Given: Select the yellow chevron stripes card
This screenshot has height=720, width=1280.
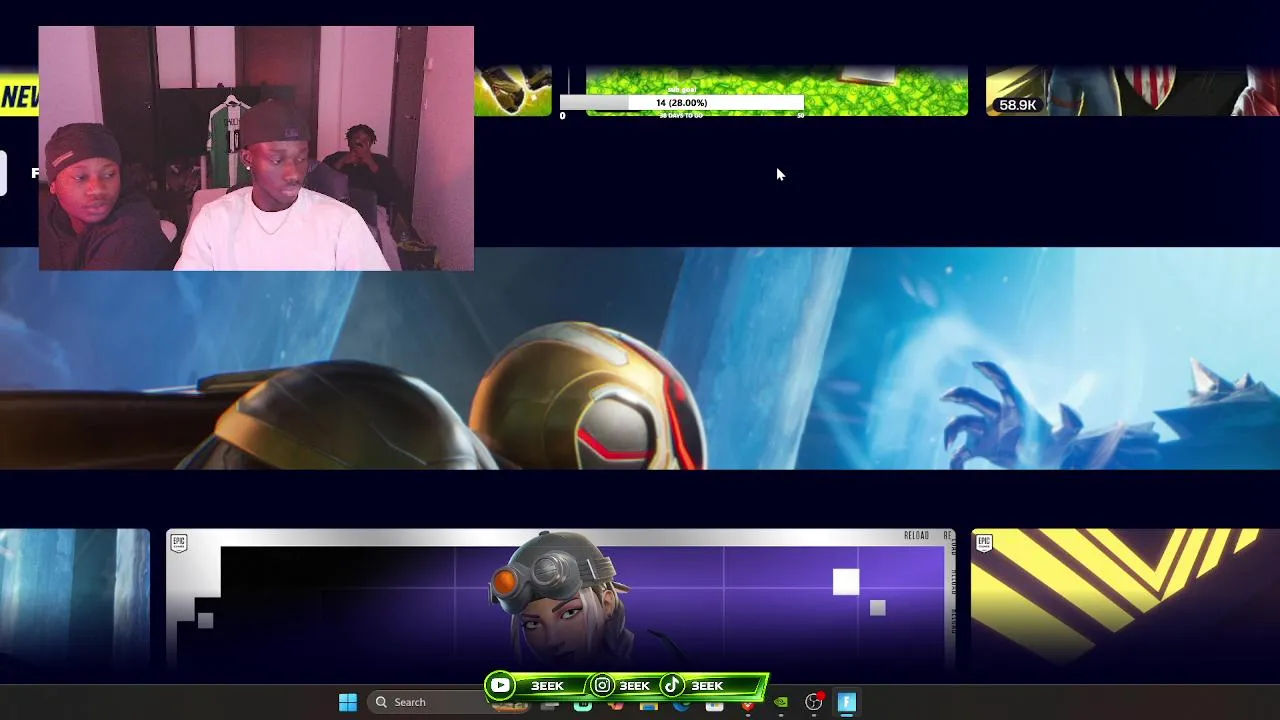Looking at the screenshot, I should point(1126,600).
